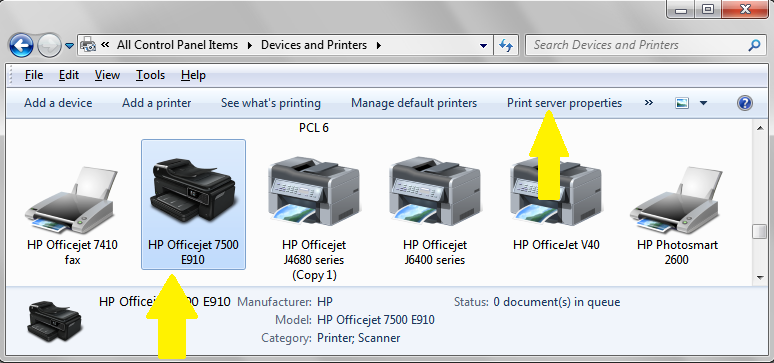The width and height of the screenshot is (774, 363).
Task: Click scrollbar down arrow in printer list
Action: click(x=760, y=278)
